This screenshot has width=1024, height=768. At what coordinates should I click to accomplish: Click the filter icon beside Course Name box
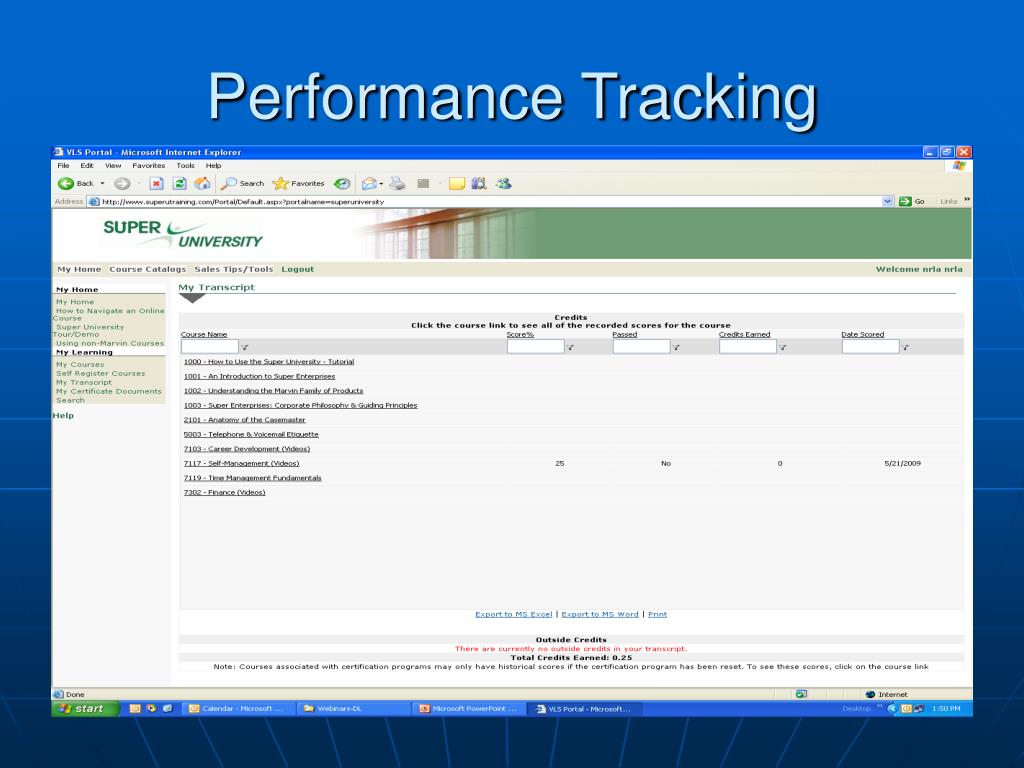point(245,347)
